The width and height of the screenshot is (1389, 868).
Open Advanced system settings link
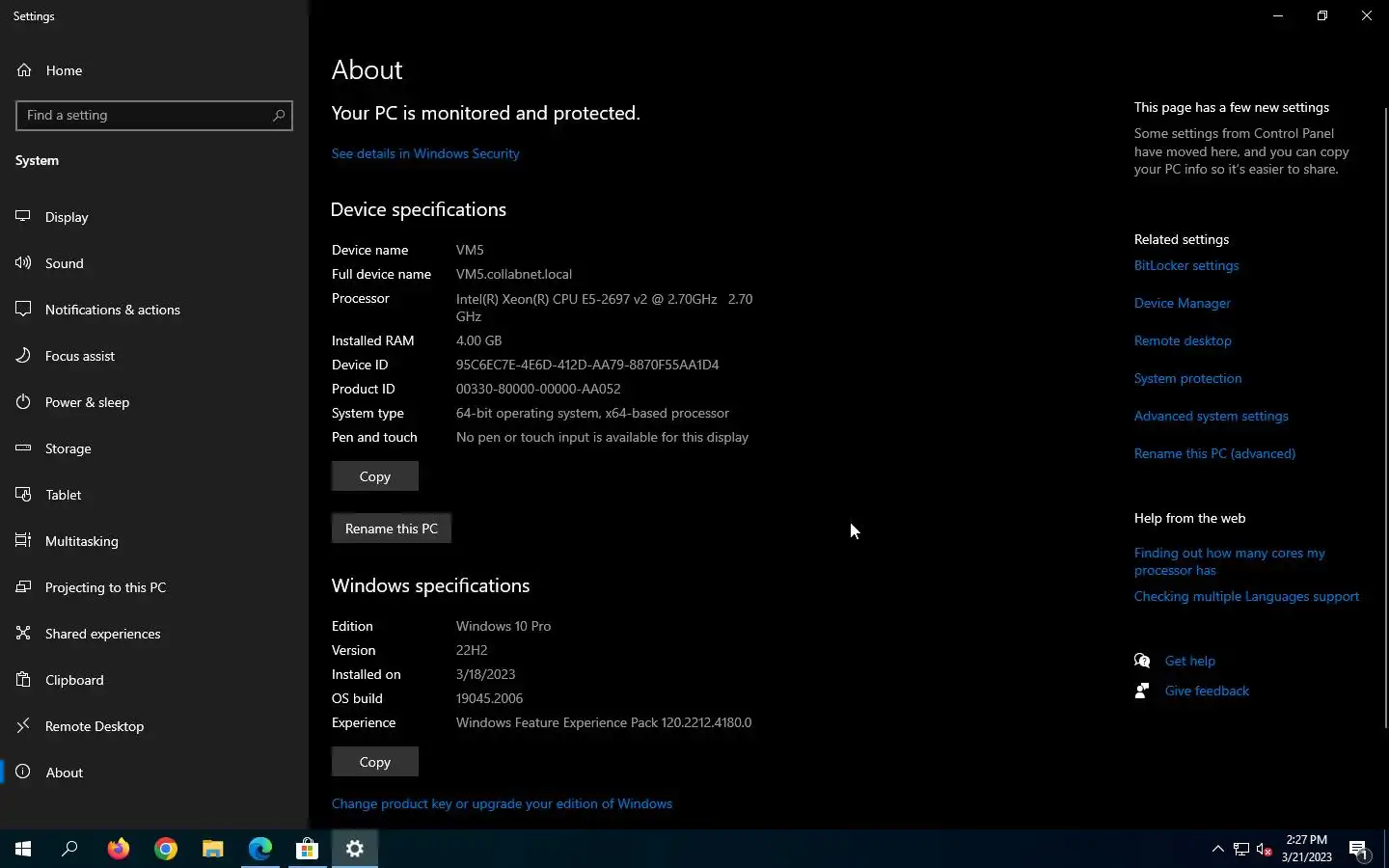tap(1212, 416)
